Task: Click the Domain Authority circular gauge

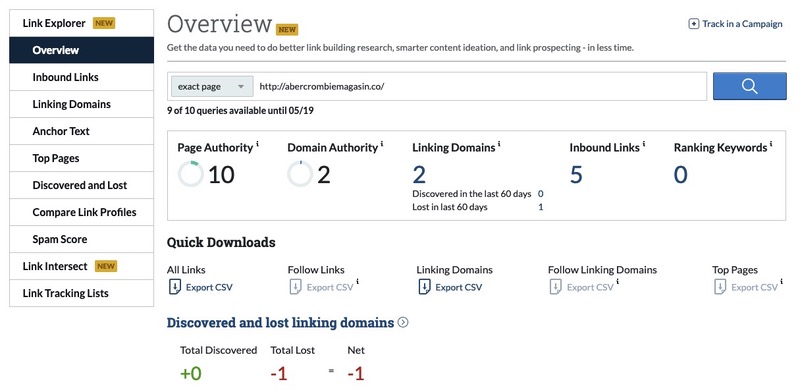Action: 299,174
